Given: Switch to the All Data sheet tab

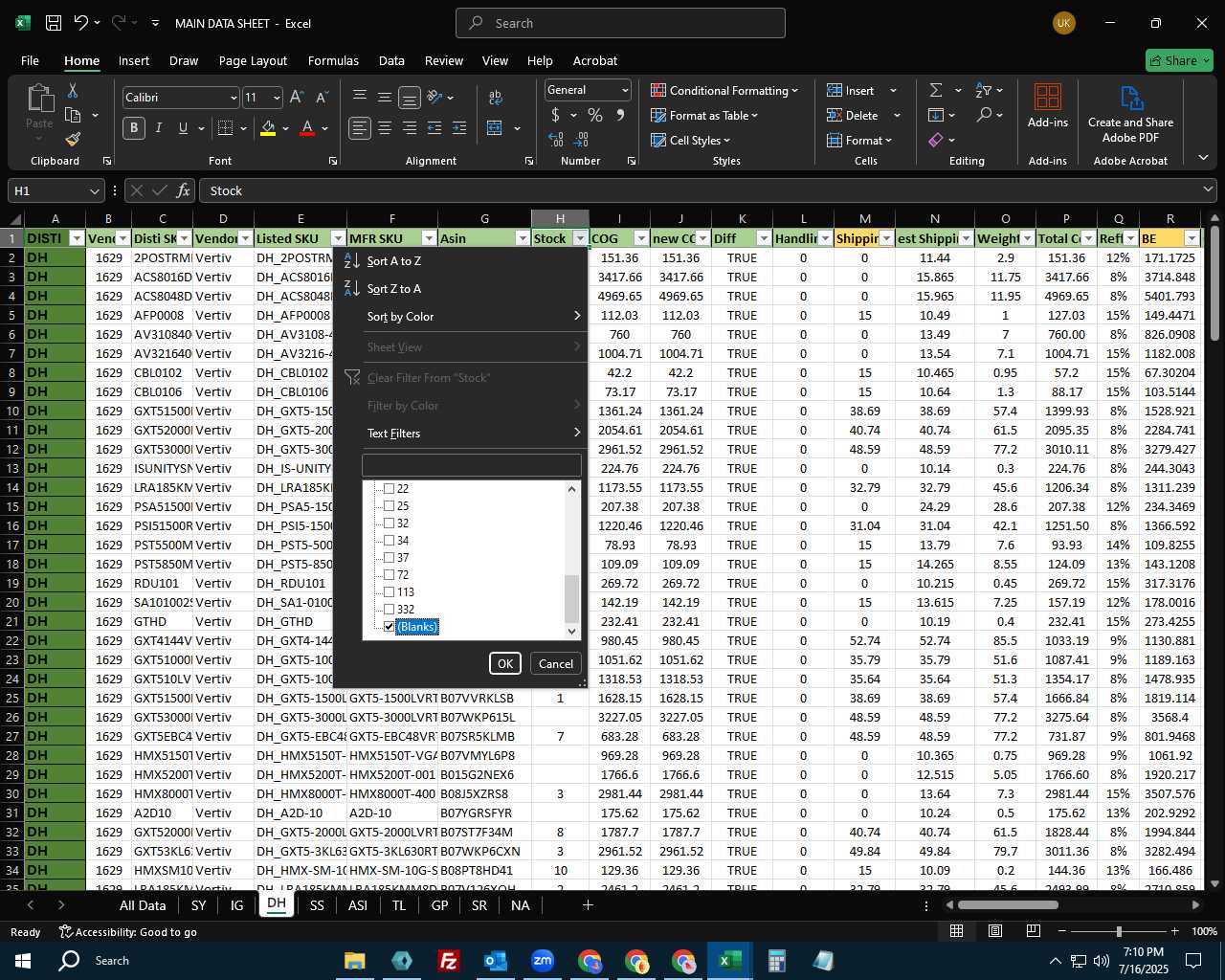Looking at the screenshot, I should click(x=143, y=905).
